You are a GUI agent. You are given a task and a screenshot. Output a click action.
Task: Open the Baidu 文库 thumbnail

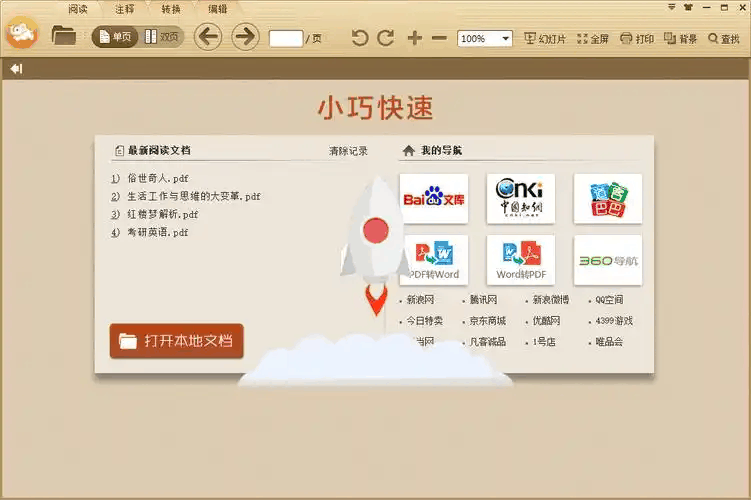click(x=434, y=199)
